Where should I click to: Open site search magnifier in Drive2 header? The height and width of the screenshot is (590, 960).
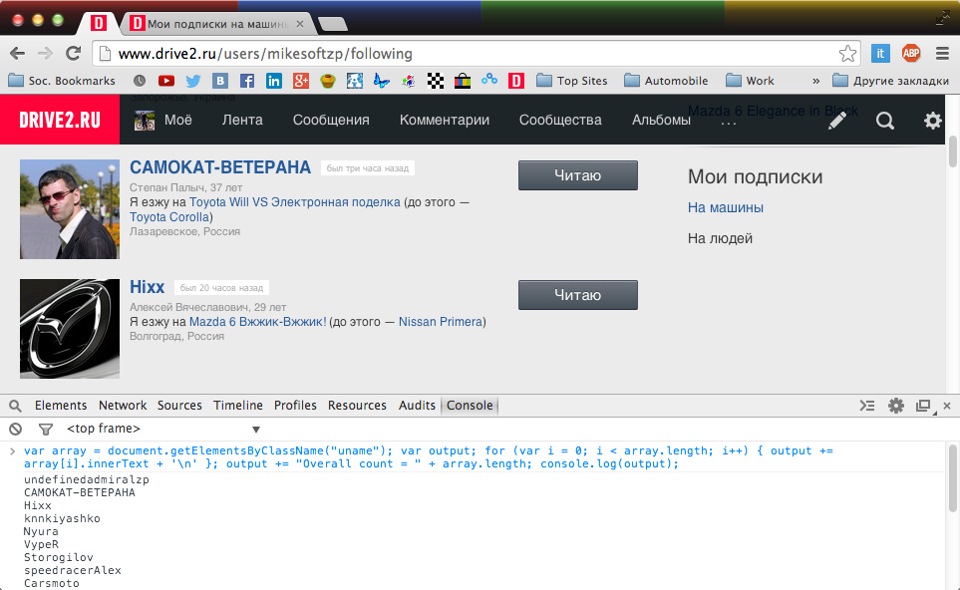[x=885, y=121]
